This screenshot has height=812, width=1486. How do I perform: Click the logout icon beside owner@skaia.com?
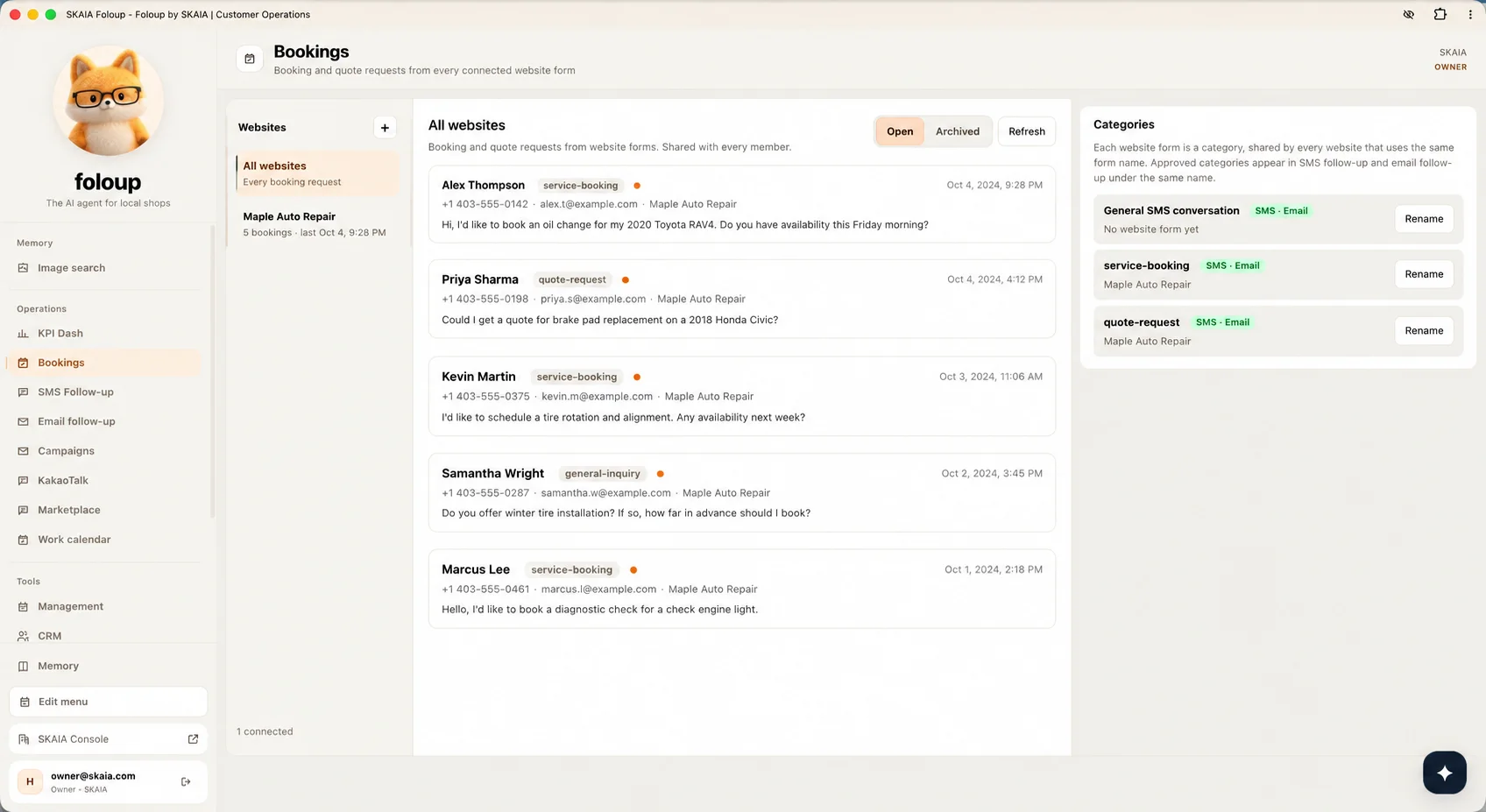[x=186, y=781]
